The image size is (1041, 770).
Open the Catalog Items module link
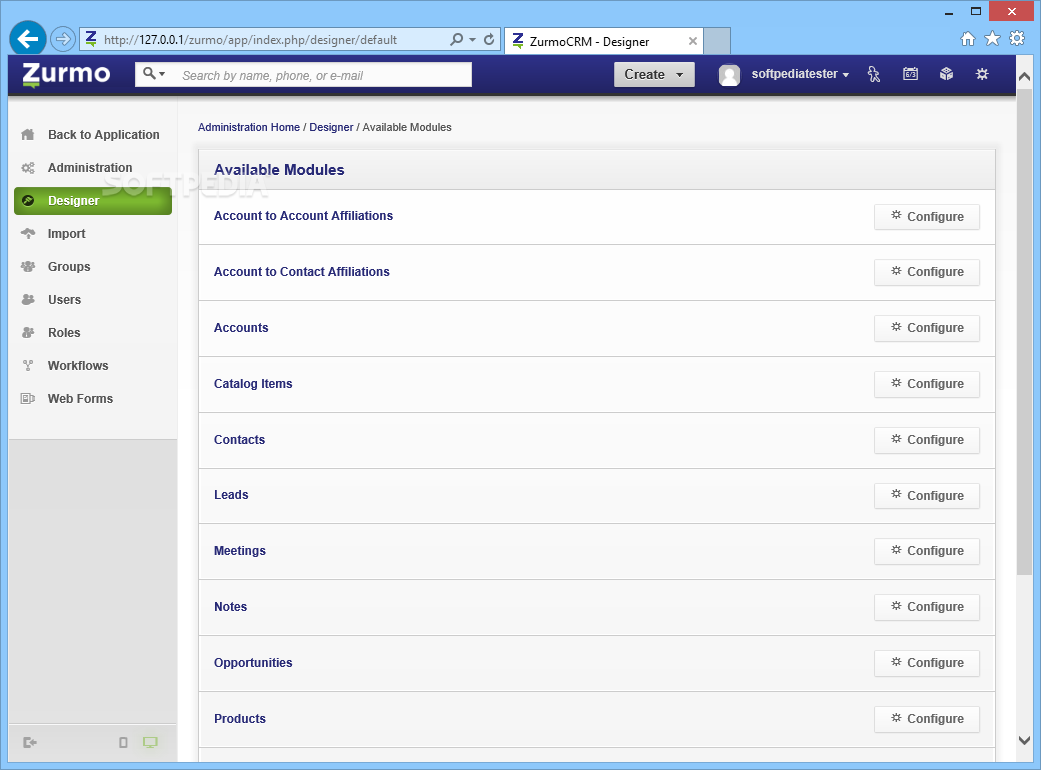pos(253,384)
